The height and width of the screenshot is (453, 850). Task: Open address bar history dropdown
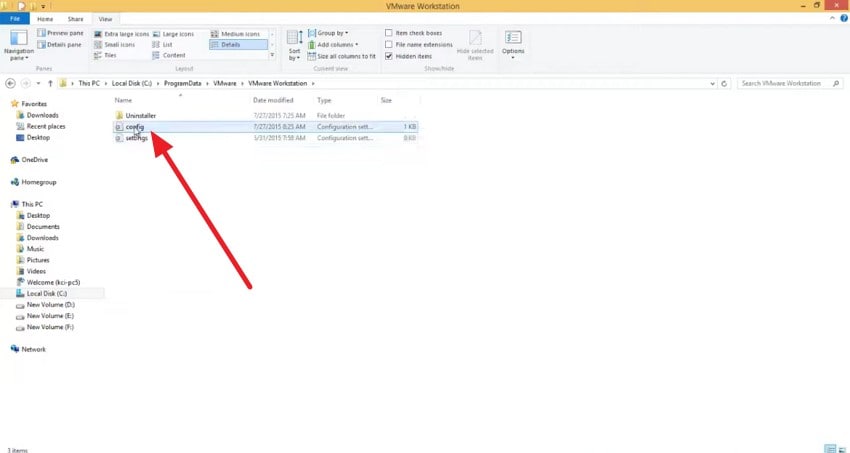pos(712,83)
